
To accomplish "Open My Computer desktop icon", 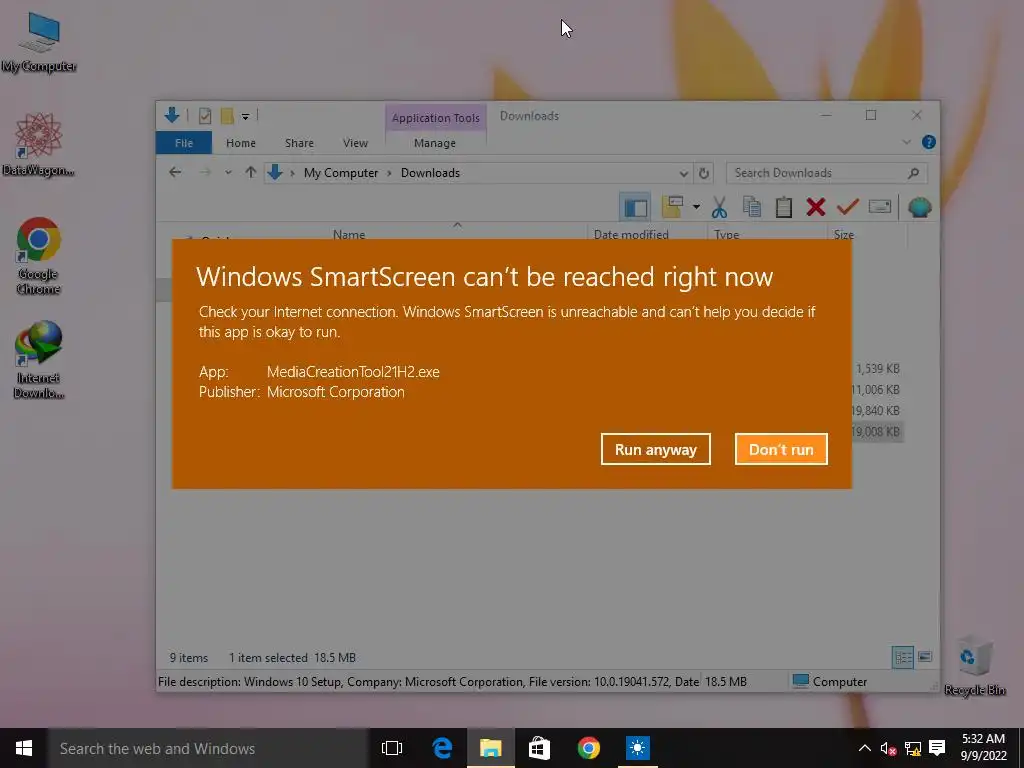I will coord(39,42).
